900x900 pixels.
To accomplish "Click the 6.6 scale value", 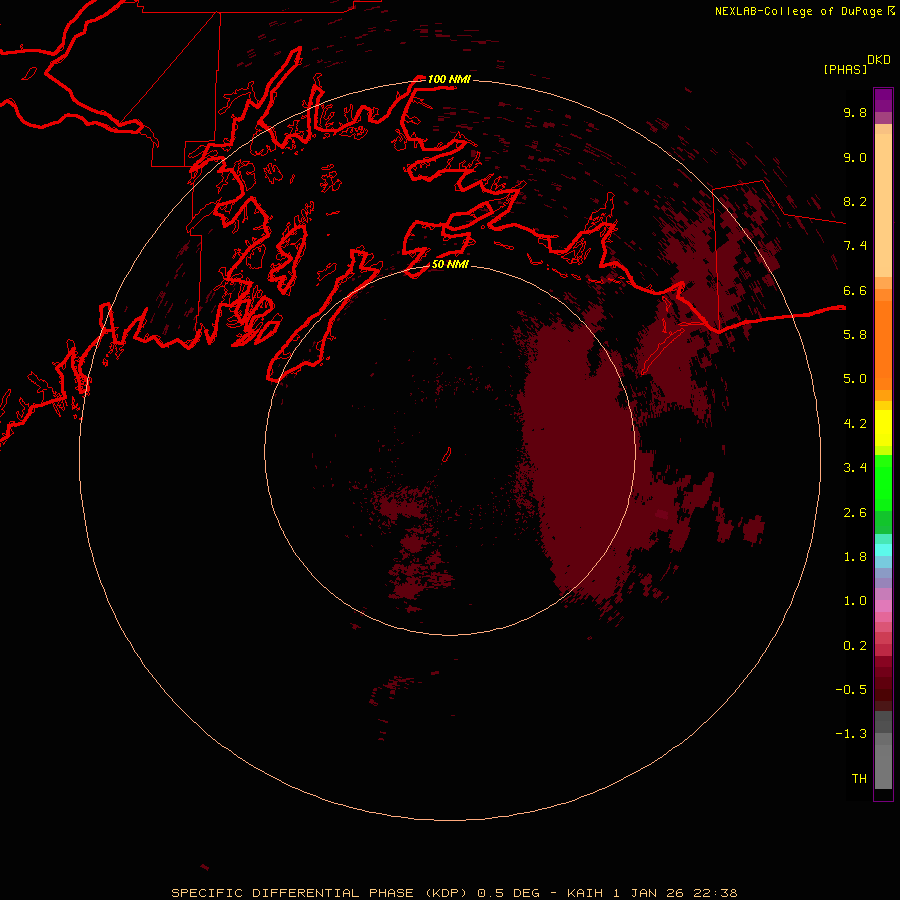I will [855, 290].
